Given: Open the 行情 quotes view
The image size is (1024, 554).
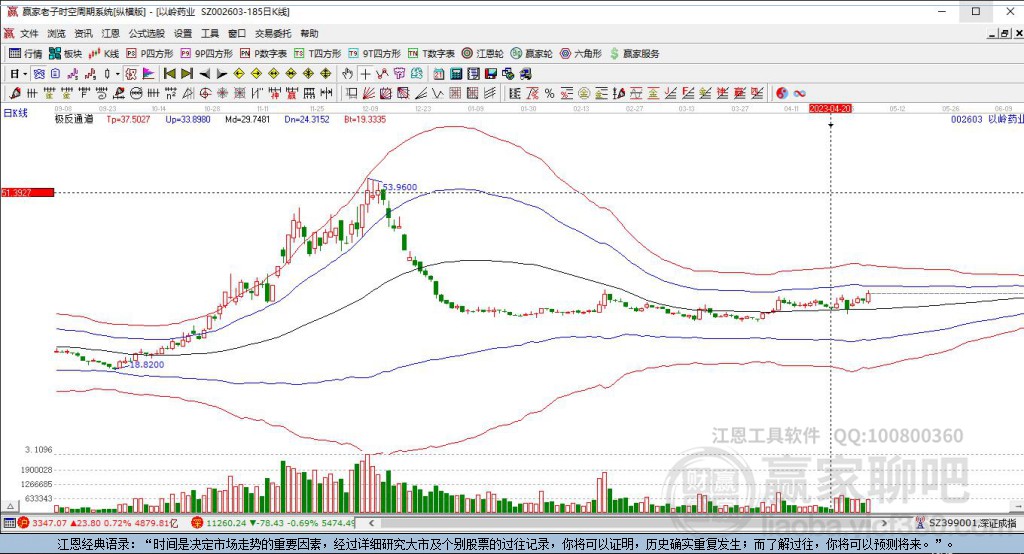Looking at the screenshot, I should click(25, 54).
